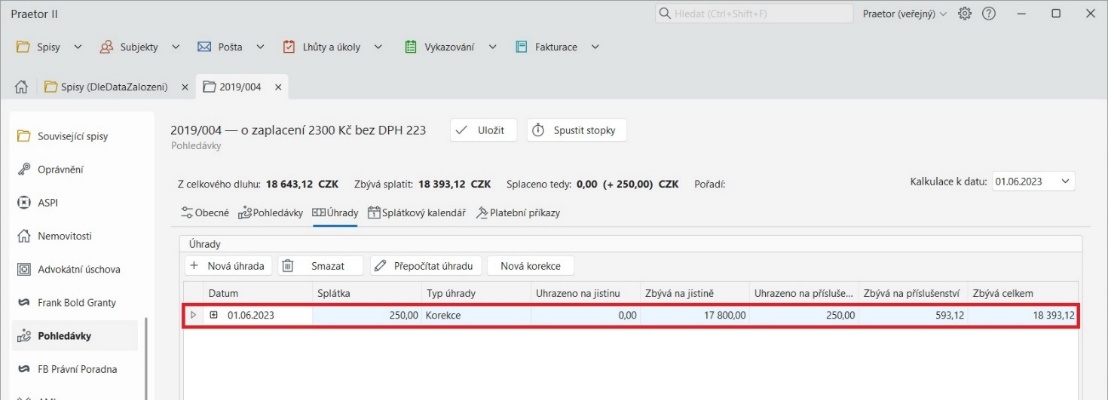Screen dimensions: 1108x400
Task: Click the Advokátní úschova safe icon
Action: coord(23,269)
